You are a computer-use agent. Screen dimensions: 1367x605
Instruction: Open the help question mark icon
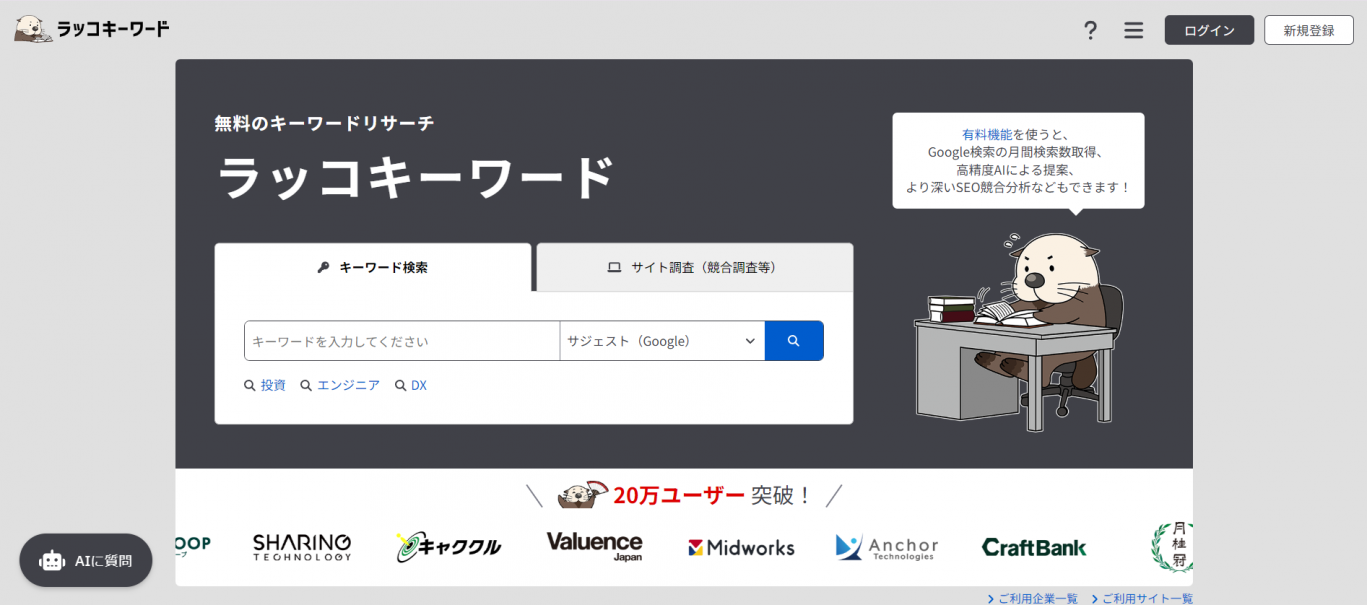(1090, 31)
